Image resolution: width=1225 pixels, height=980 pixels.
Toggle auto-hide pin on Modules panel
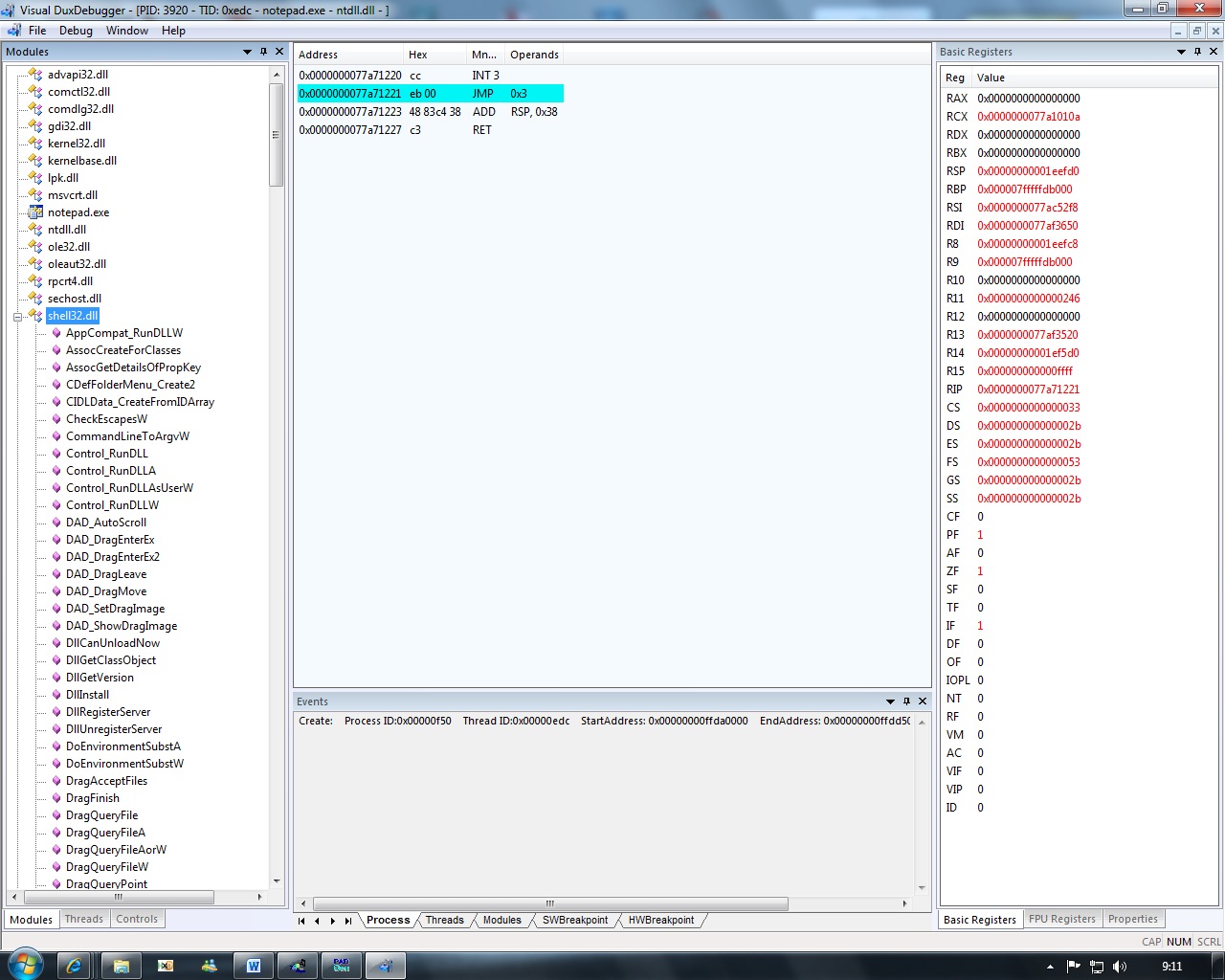click(x=263, y=52)
